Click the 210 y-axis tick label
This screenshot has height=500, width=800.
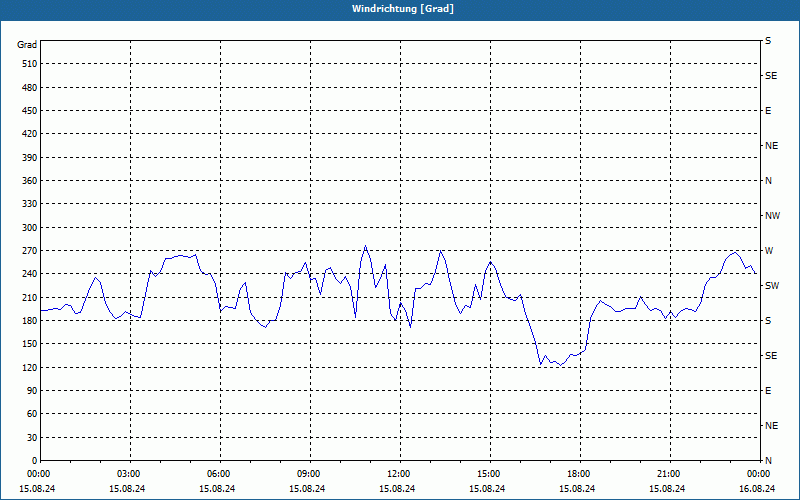coord(30,297)
